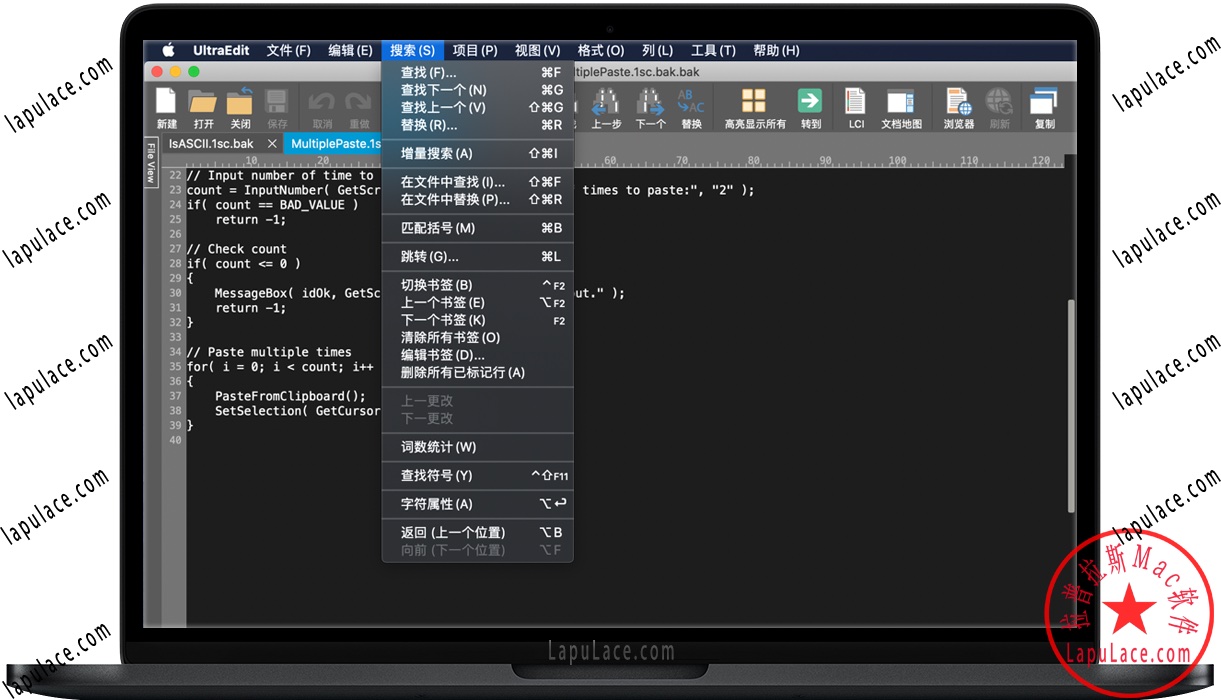
Task: Click the 新建 (New file) toolbar icon
Action: (166, 102)
